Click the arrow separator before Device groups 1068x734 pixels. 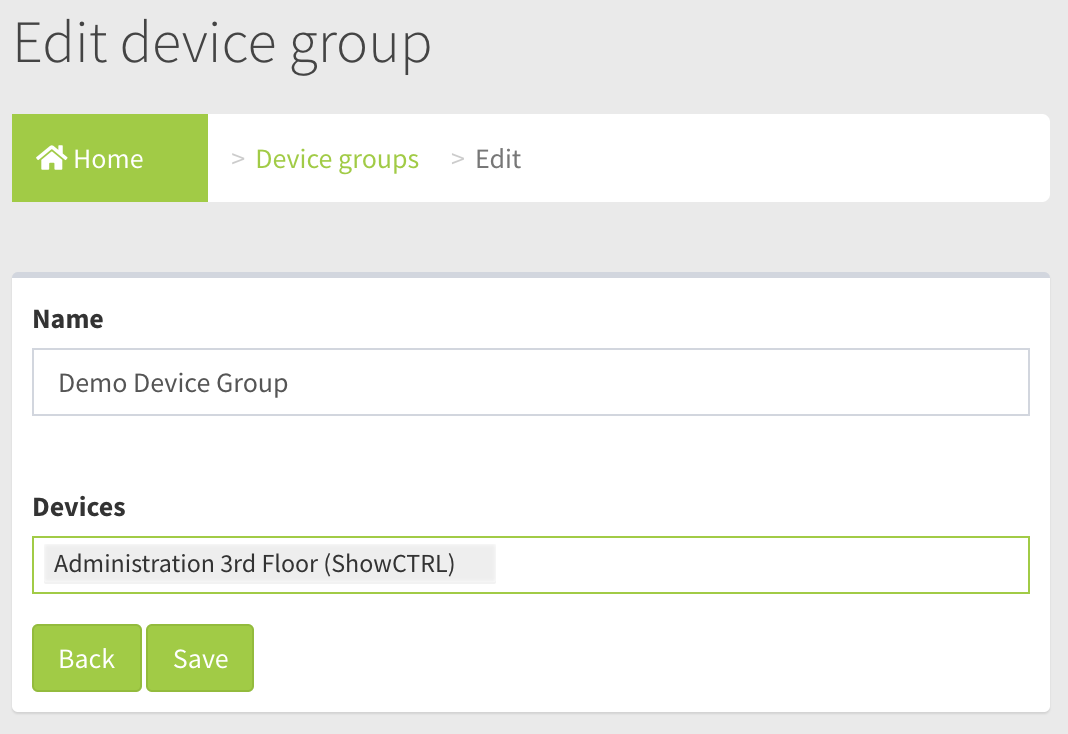pos(238,159)
